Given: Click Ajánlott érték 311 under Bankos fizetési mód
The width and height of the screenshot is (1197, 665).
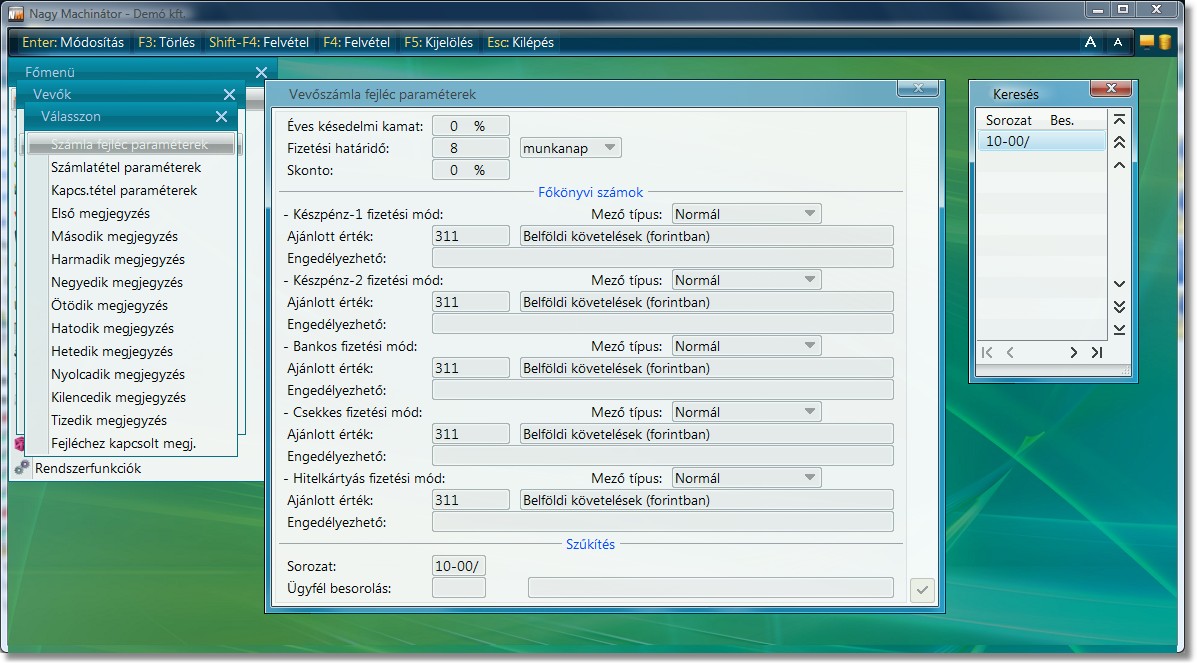Looking at the screenshot, I should click(x=470, y=369).
